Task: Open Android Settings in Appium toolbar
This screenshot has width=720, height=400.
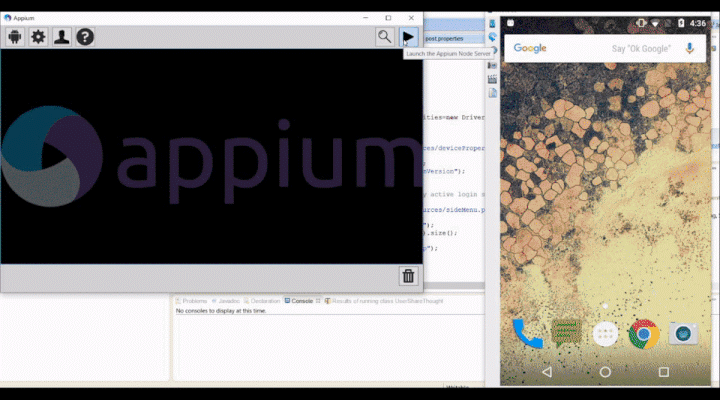Action: tap(15, 37)
